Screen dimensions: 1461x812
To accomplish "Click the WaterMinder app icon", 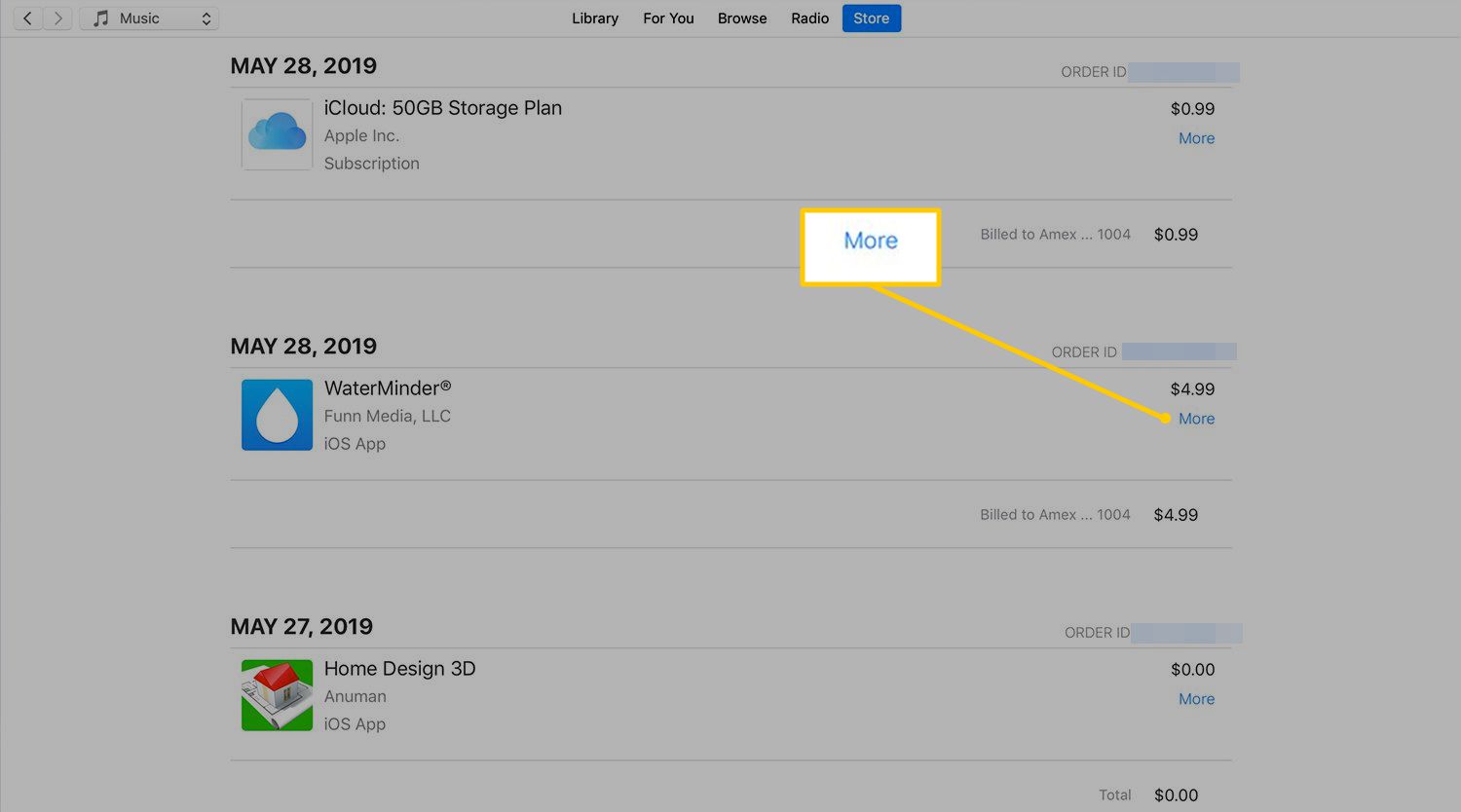I will pyautogui.click(x=277, y=415).
